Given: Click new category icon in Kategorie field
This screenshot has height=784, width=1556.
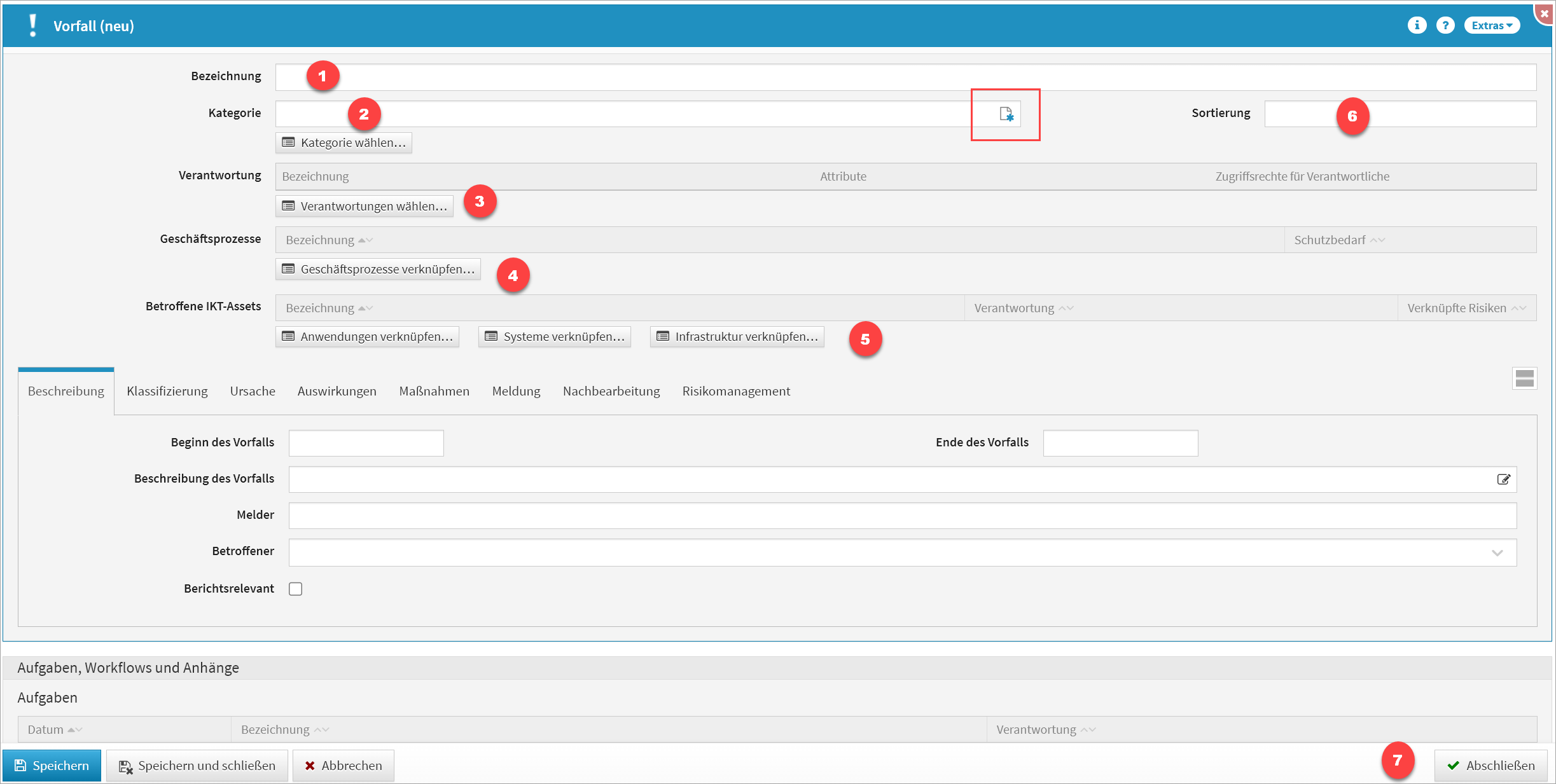Looking at the screenshot, I should coord(1006,114).
